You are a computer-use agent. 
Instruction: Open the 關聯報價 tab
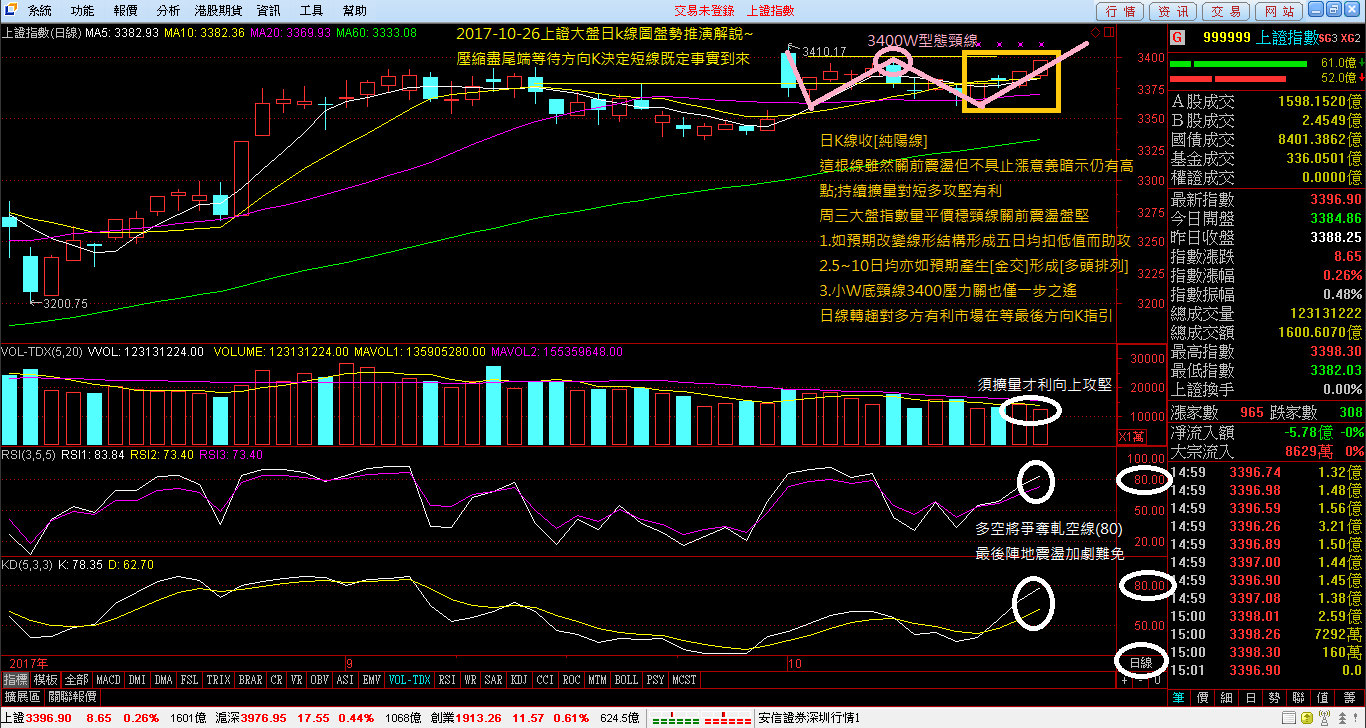click(x=72, y=696)
